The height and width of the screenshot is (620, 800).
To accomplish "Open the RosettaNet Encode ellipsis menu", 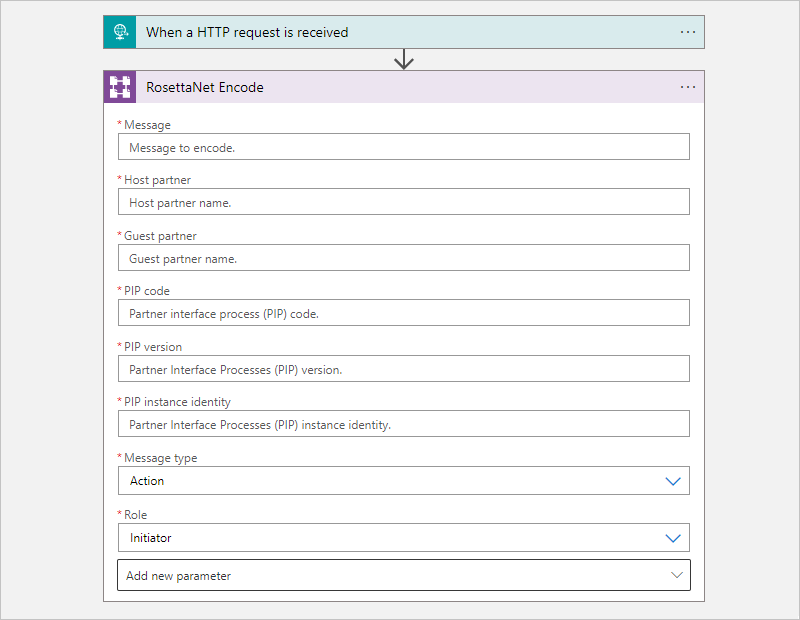I will (x=688, y=87).
